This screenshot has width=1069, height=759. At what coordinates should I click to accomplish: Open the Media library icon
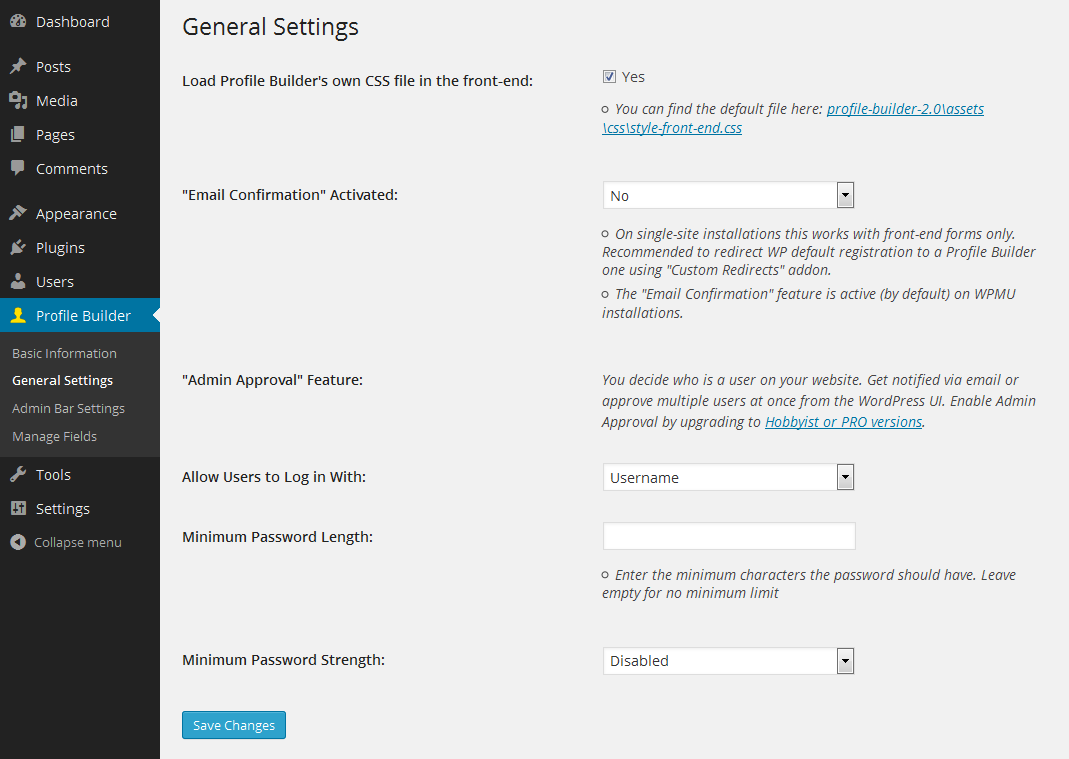click(x=18, y=100)
